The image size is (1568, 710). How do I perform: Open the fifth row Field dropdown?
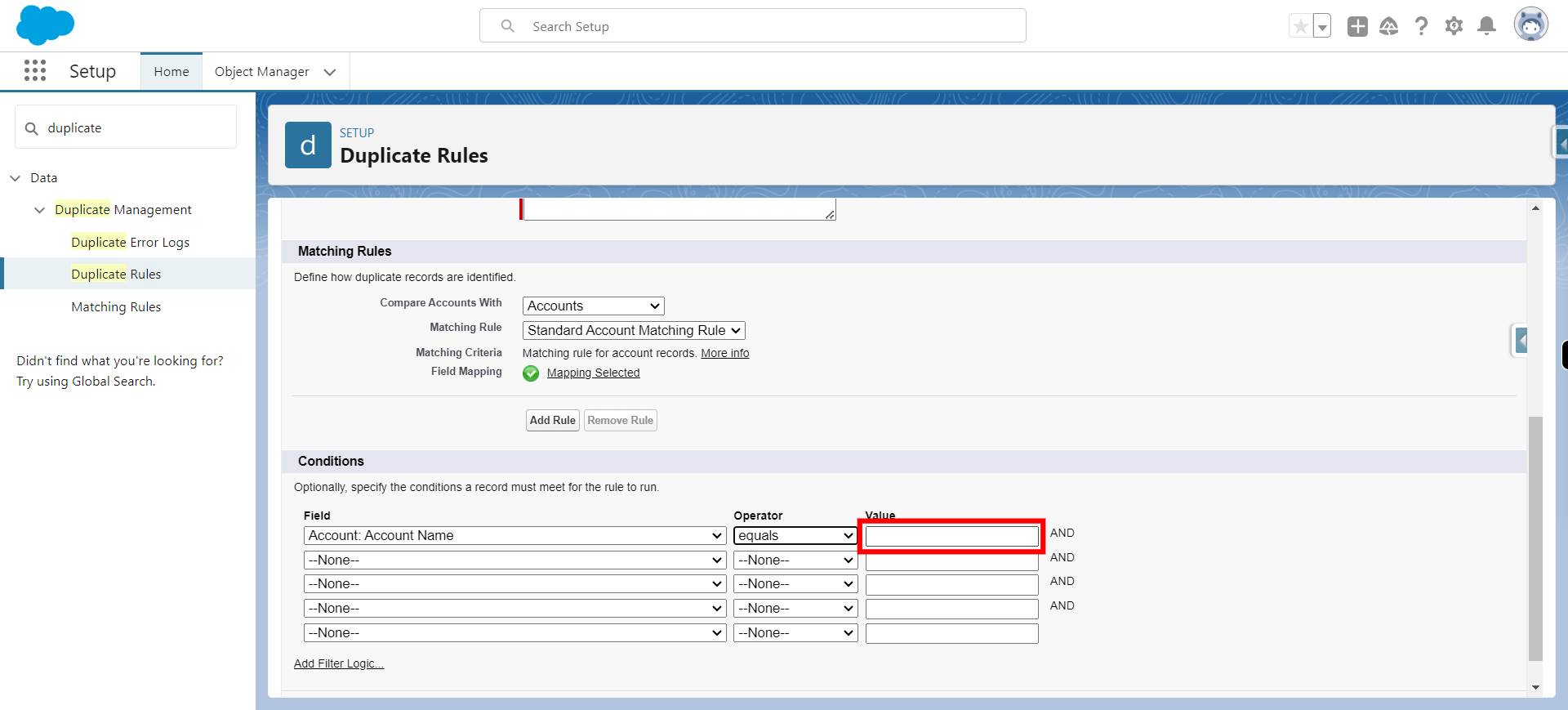point(514,633)
